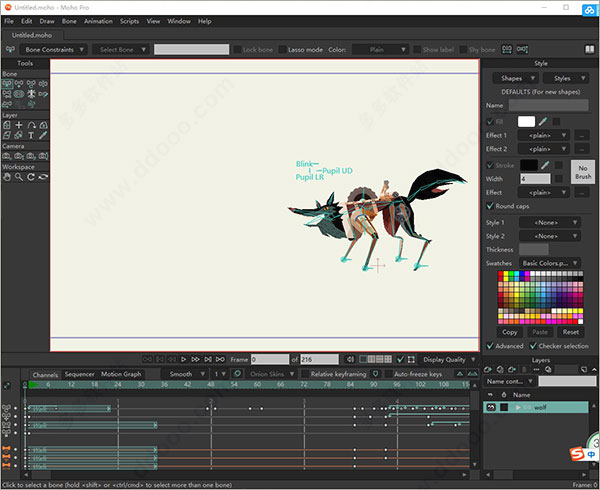Uncheck the Advanced checkbox
The height and width of the screenshot is (490, 600).
(490, 346)
